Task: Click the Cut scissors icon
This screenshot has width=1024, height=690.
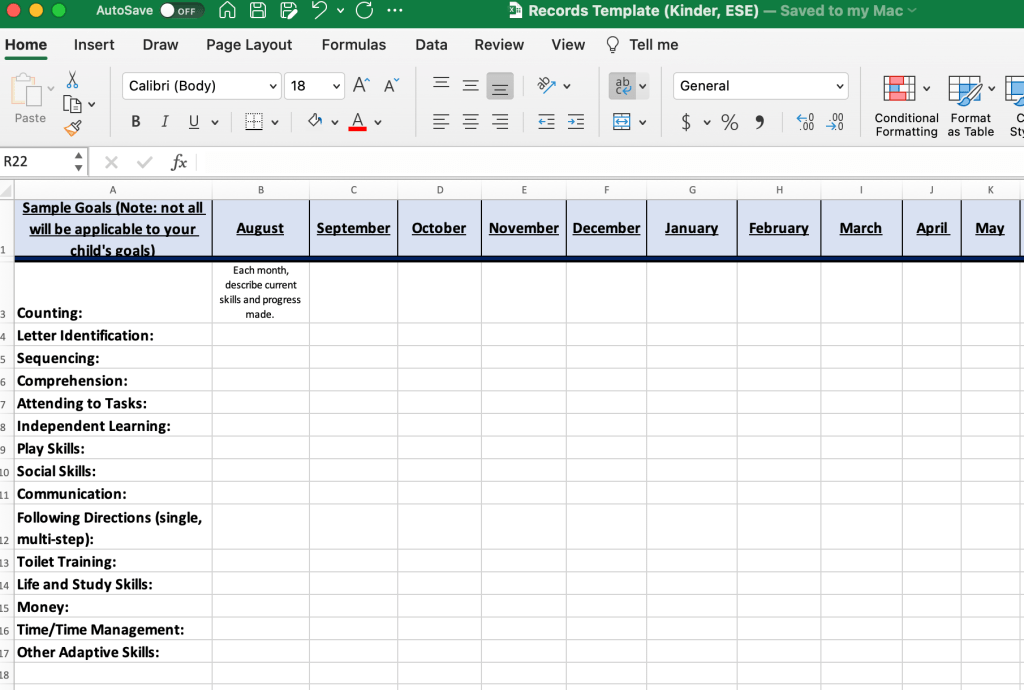Action: 72,80
